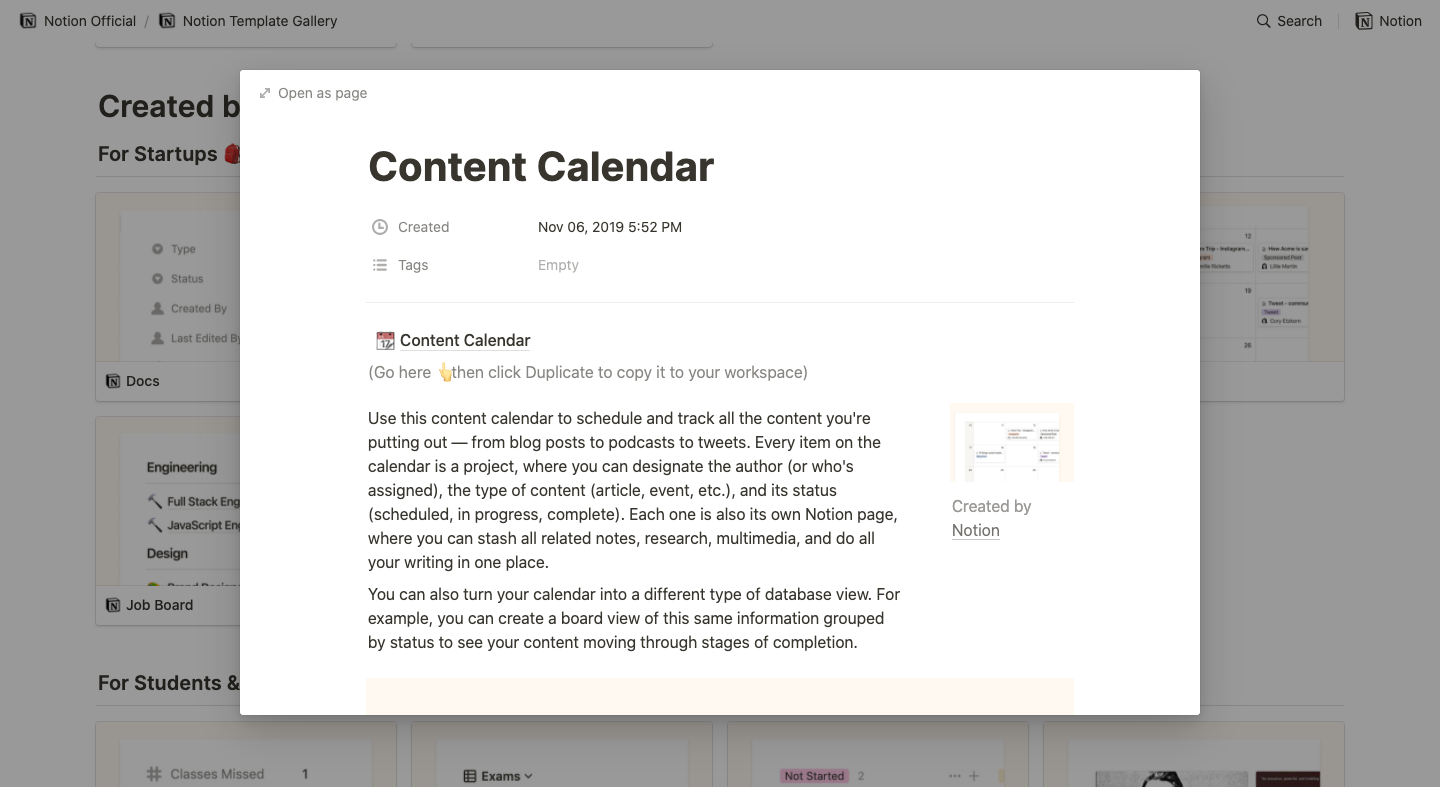
Task: Click the list icon beside Tags property
Action: [x=380, y=265]
